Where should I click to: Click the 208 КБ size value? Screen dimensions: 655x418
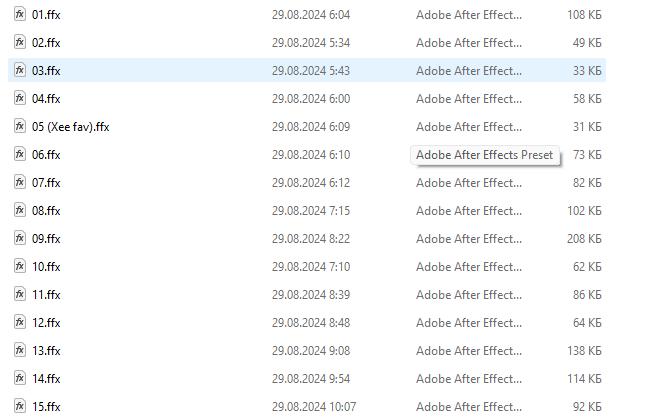tap(584, 238)
